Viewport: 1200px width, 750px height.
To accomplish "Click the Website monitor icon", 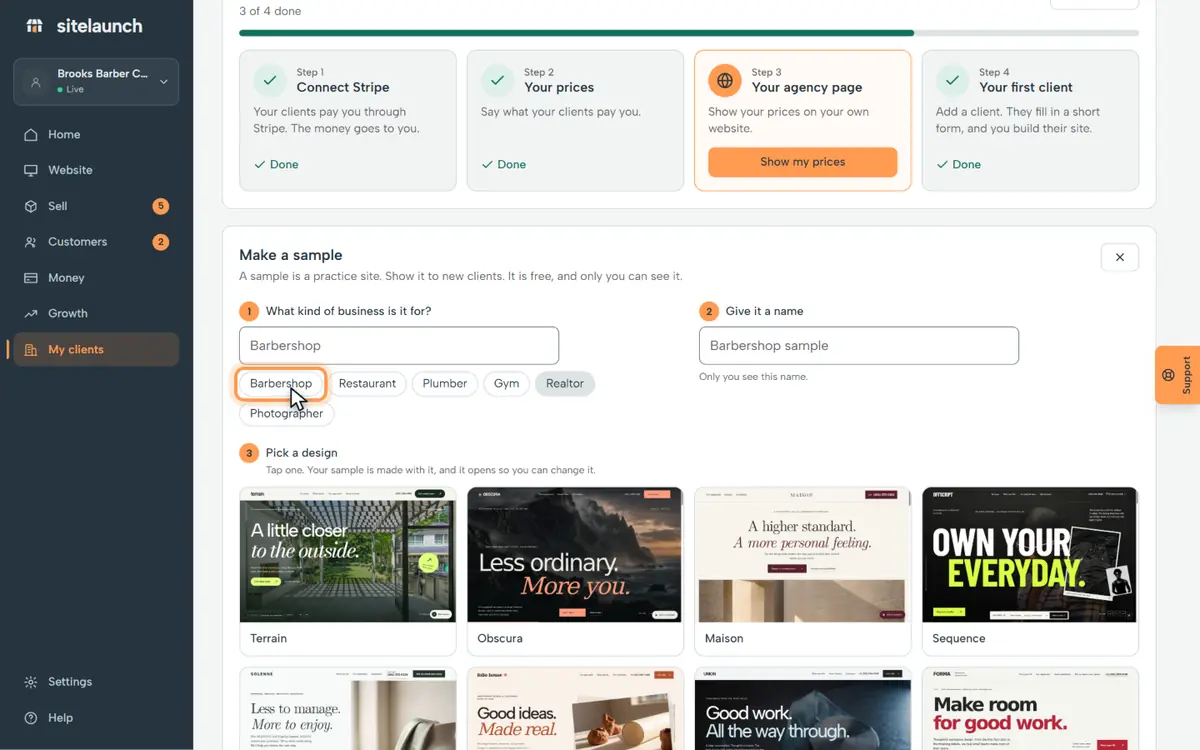I will (x=31, y=170).
